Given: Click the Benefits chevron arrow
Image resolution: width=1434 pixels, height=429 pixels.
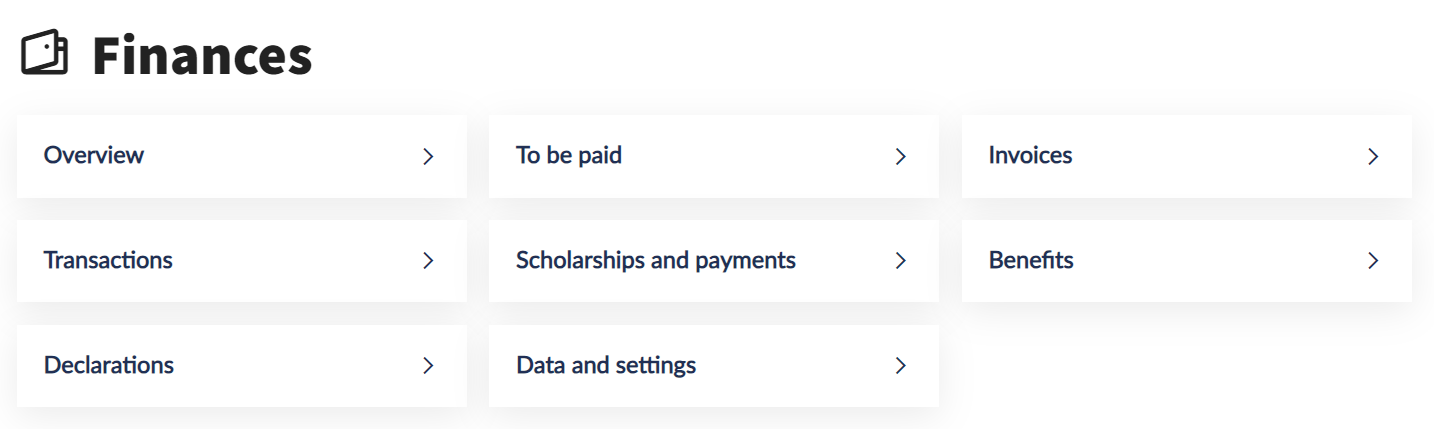Looking at the screenshot, I should [x=1373, y=261].
